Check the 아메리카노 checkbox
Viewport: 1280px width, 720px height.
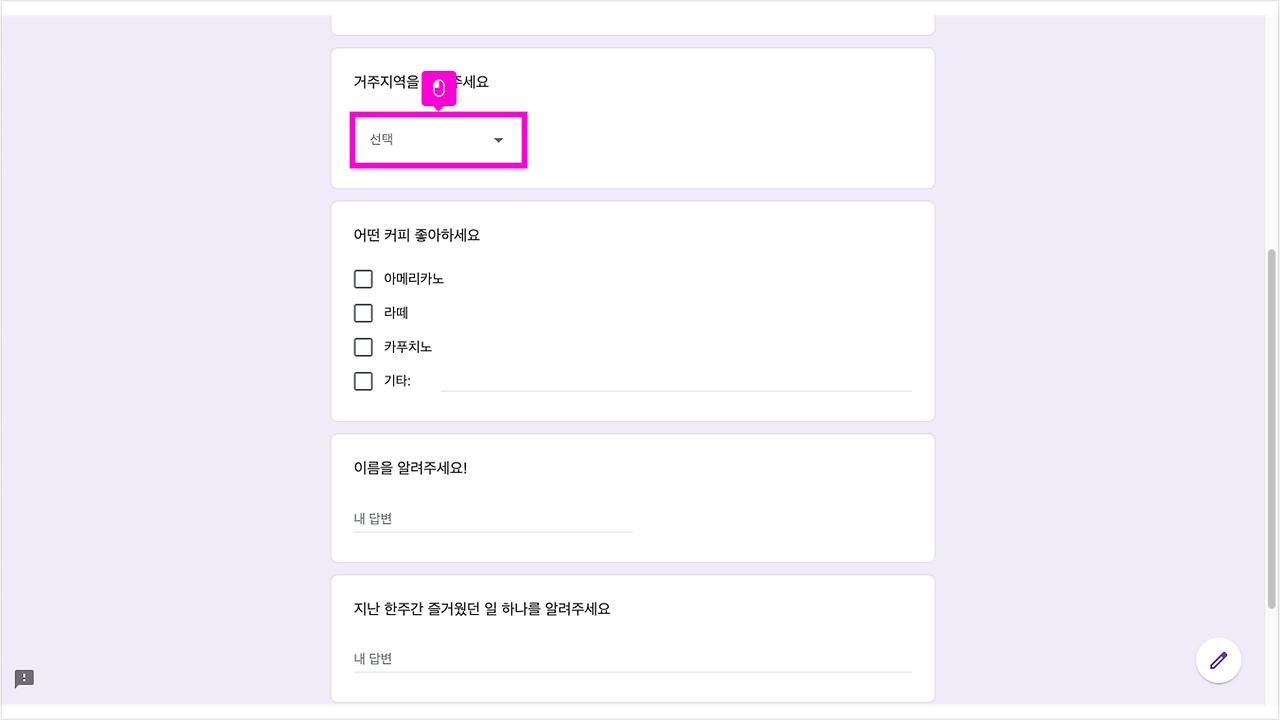tap(363, 278)
